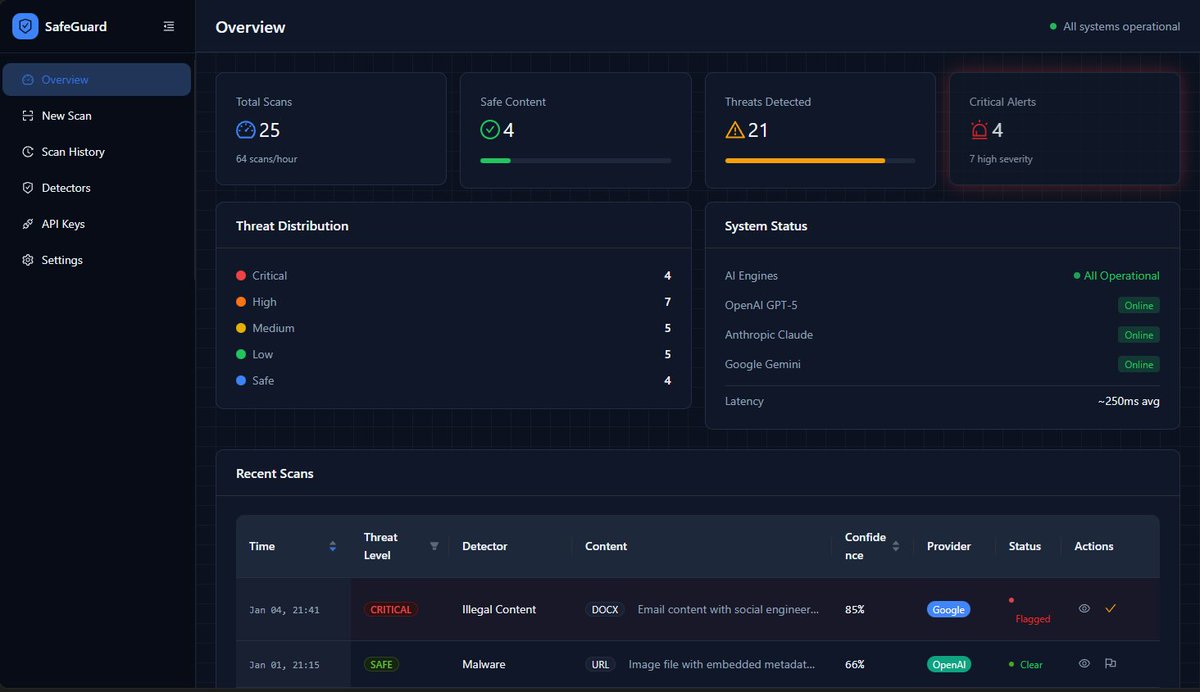Click the Malware detector cell
Viewport: 1200px width, 692px height.
tap(484, 664)
